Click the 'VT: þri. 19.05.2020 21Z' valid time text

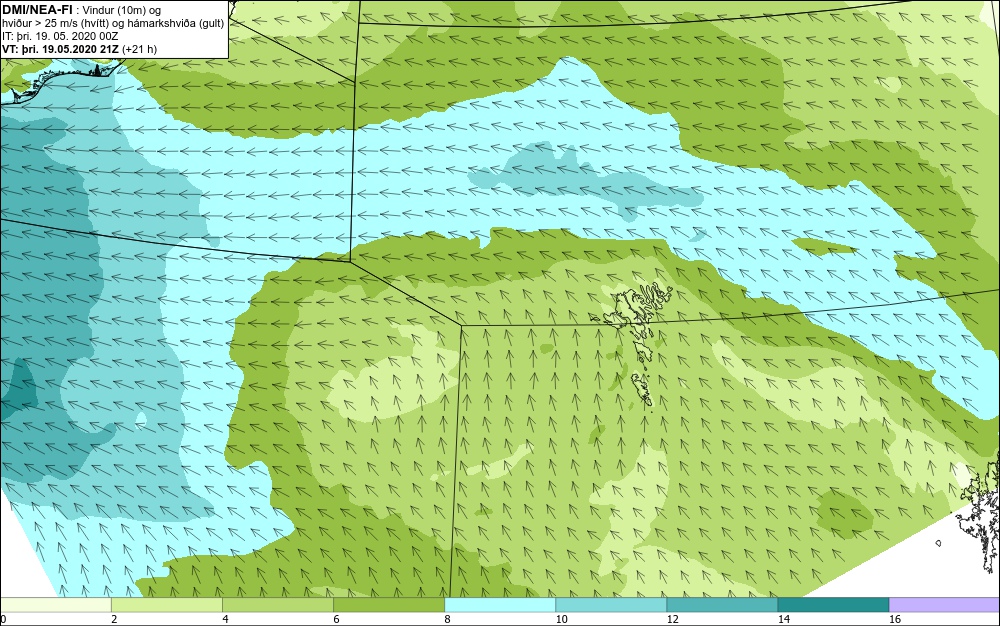pos(61,48)
